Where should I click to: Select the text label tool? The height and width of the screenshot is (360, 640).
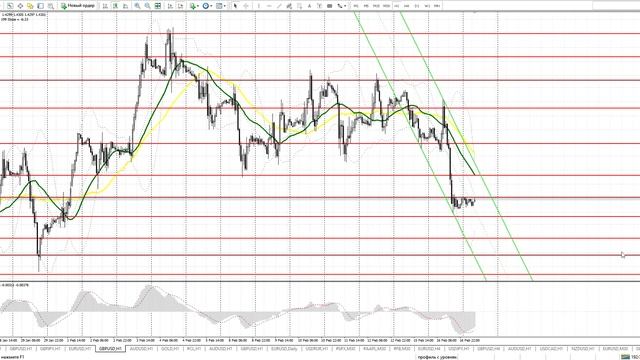(x=320, y=6)
